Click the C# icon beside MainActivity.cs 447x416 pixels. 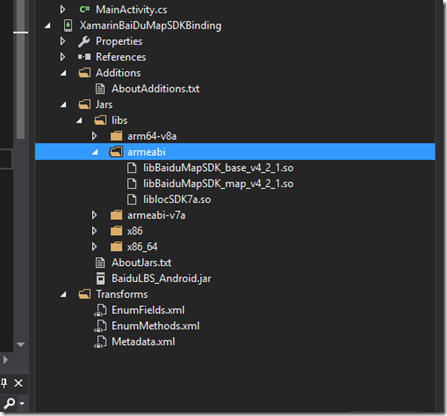pos(84,9)
